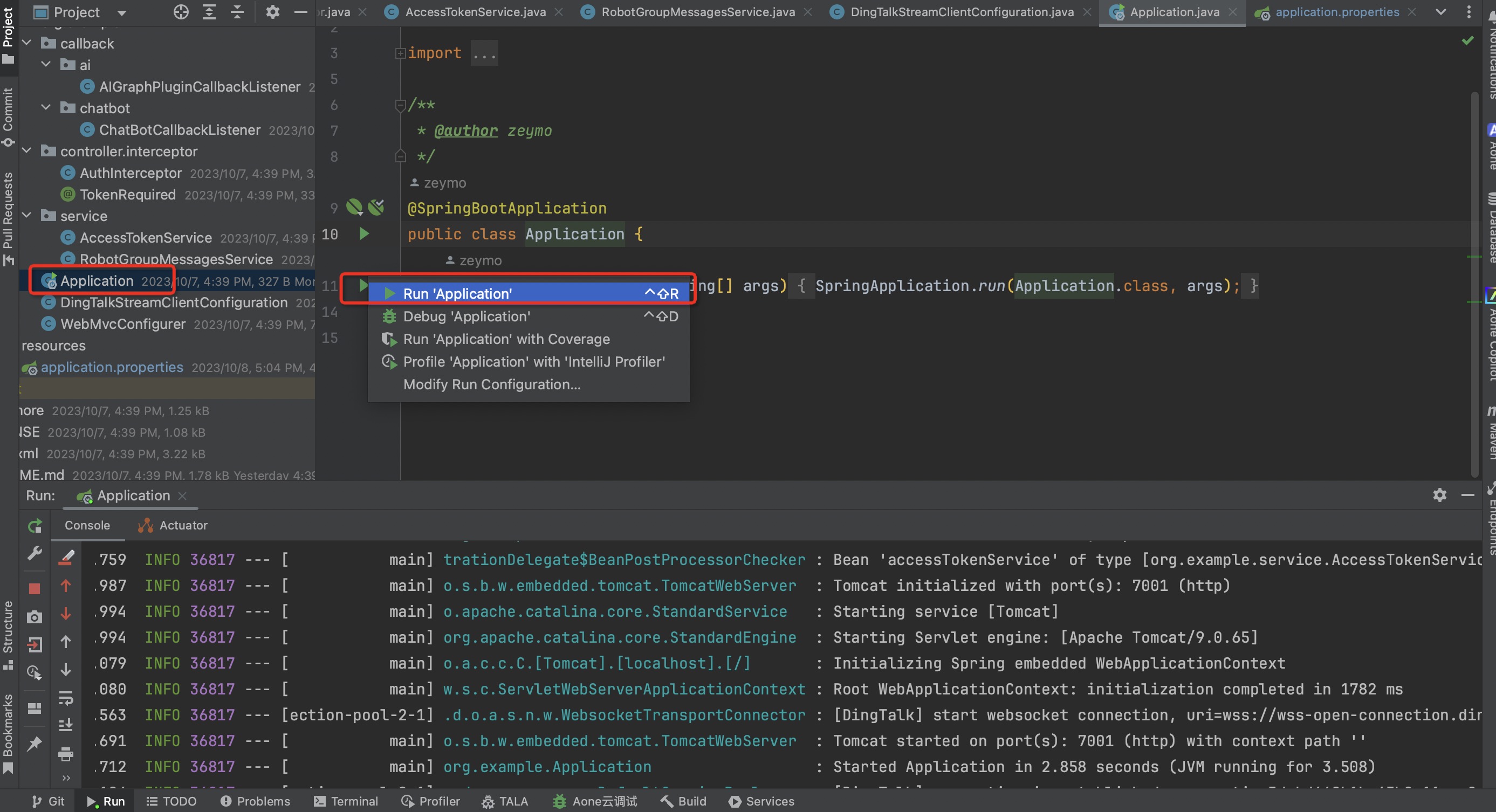Click the Expand All icon in Project toolbar
The height and width of the screenshot is (812, 1496).
tap(209, 12)
